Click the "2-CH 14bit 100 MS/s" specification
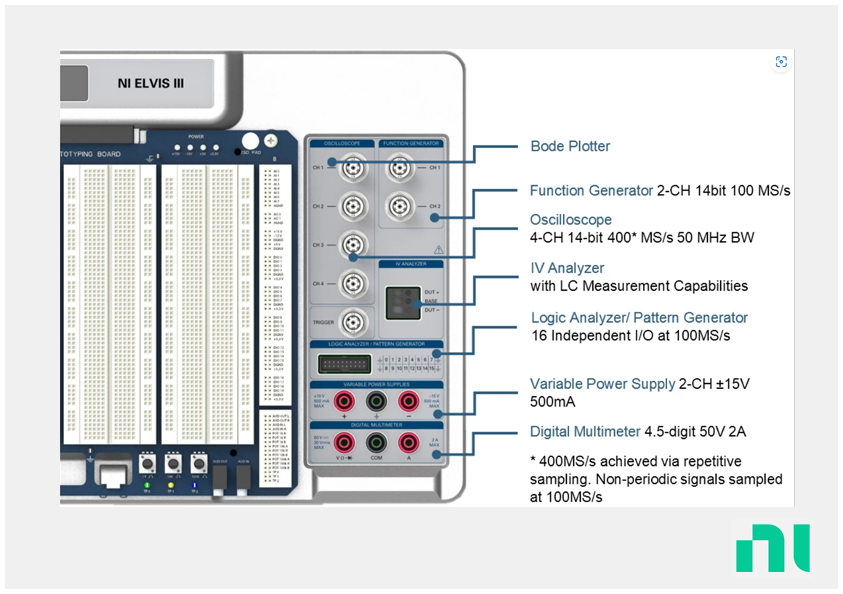843x594 pixels. (x=724, y=190)
